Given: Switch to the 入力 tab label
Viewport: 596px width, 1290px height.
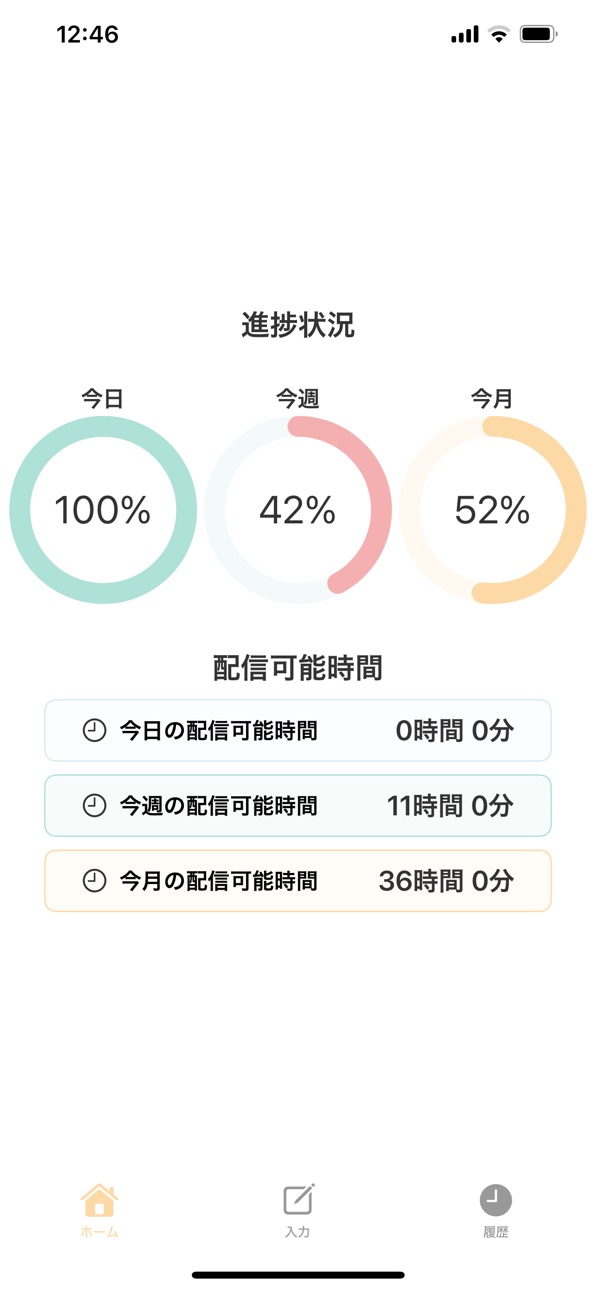Looking at the screenshot, I should pyautogui.click(x=298, y=1232).
